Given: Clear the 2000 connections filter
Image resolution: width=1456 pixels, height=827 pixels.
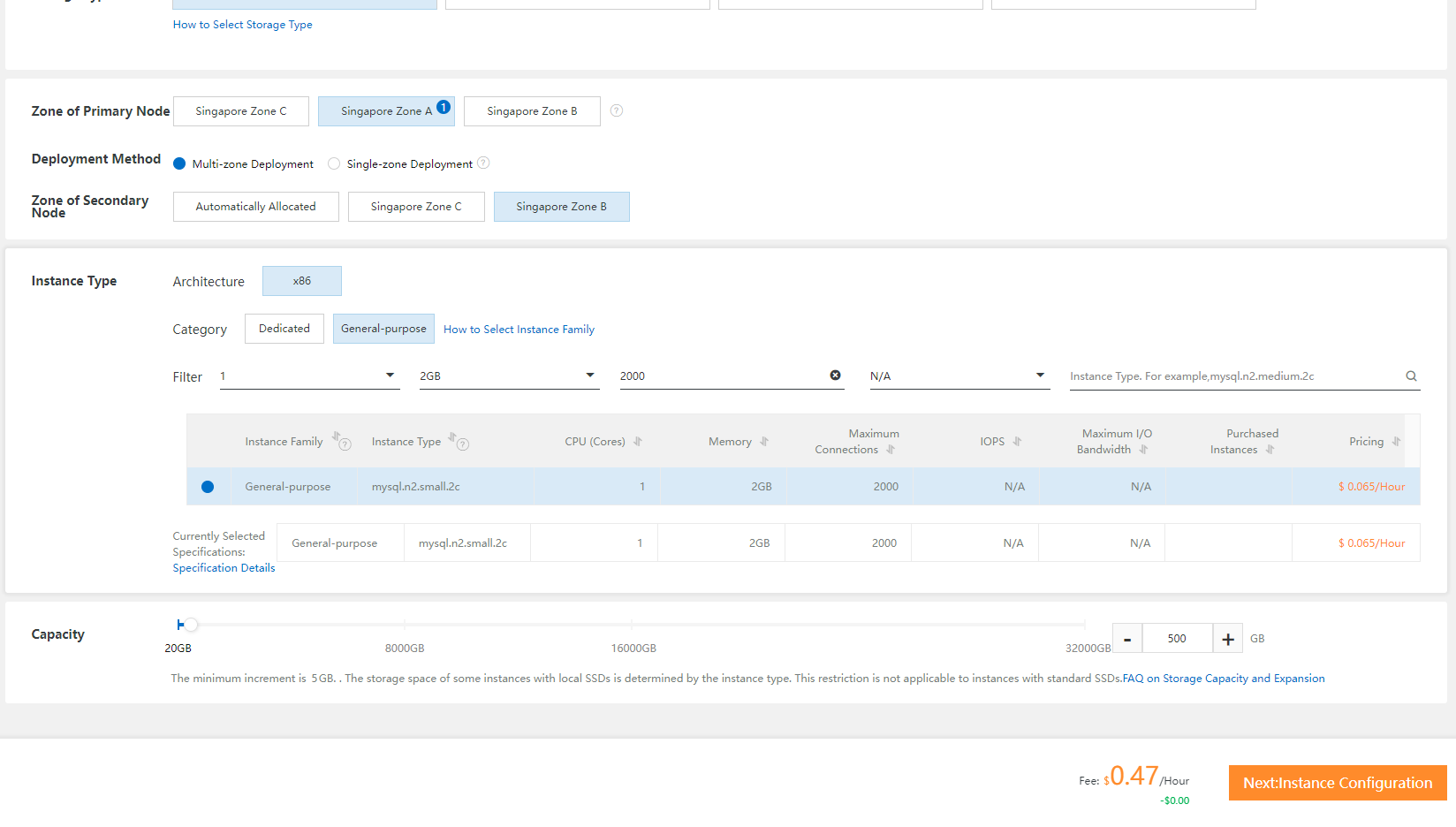Looking at the screenshot, I should click(835, 376).
